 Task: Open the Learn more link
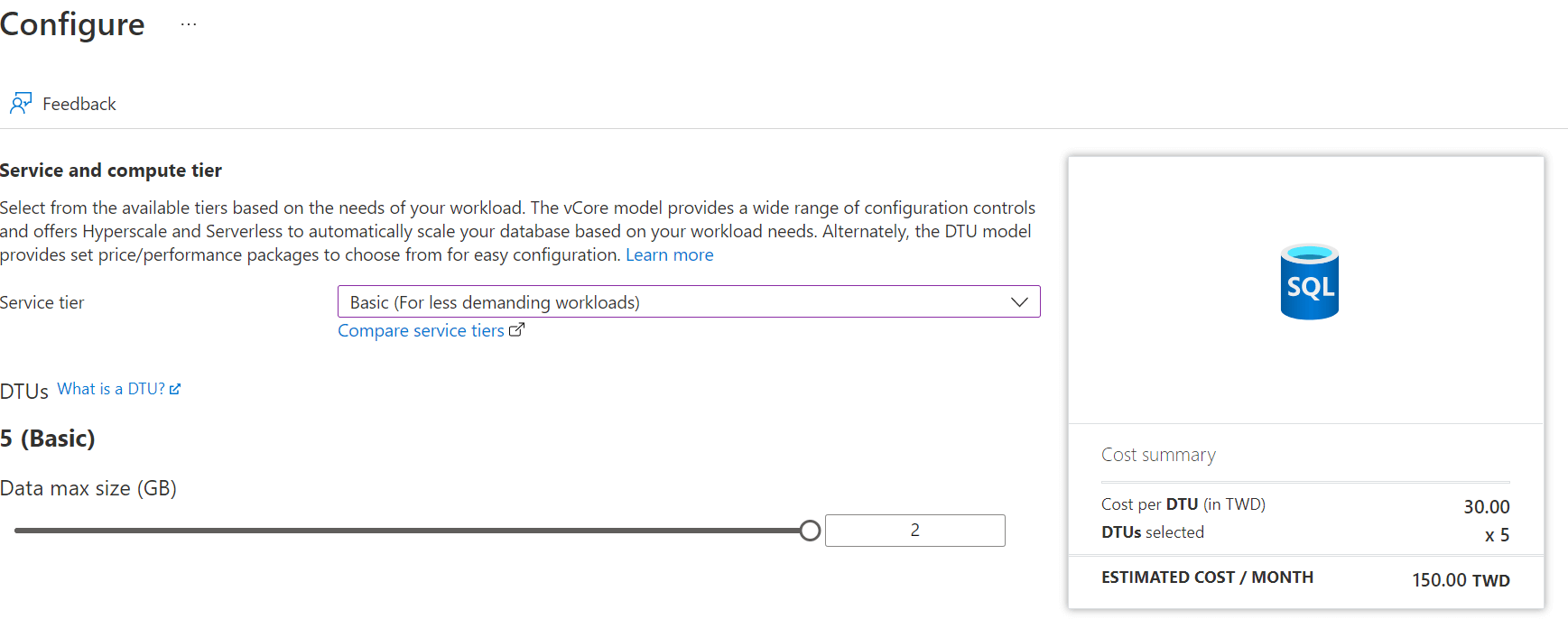pos(669,254)
